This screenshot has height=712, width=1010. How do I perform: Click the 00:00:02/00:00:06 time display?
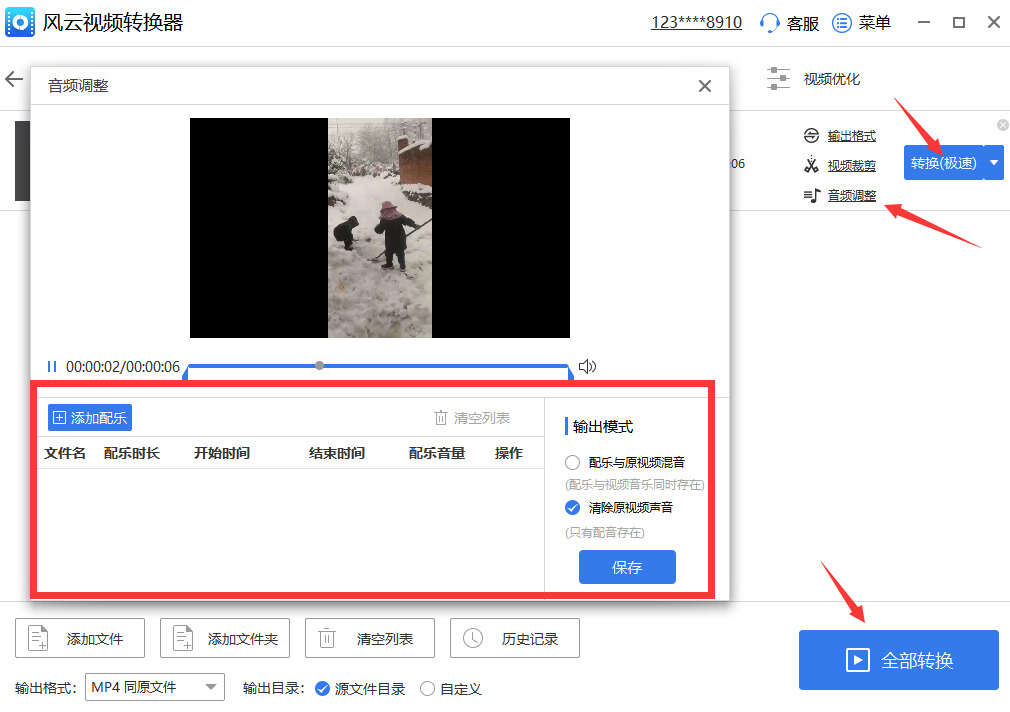(x=123, y=367)
